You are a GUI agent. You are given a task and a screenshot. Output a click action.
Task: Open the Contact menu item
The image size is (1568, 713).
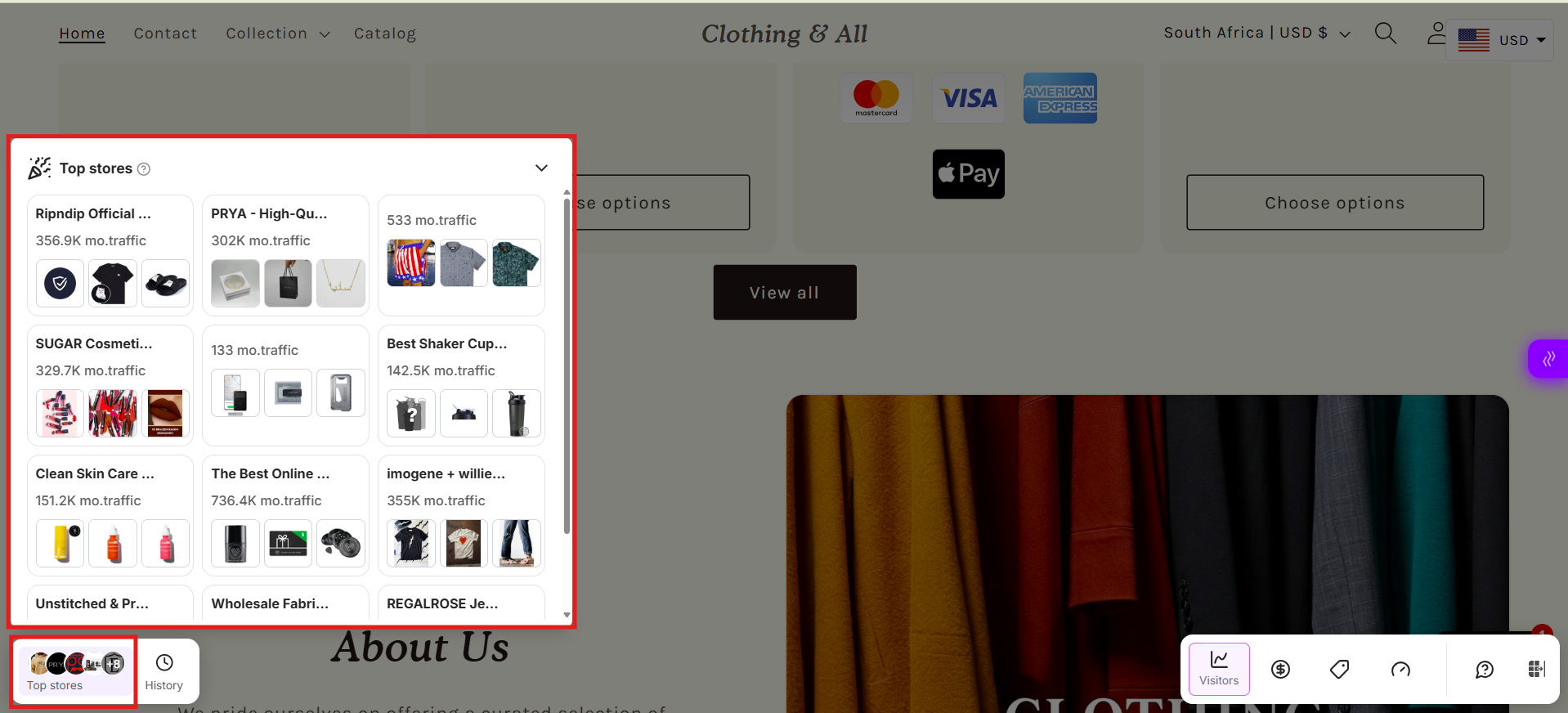165,34
